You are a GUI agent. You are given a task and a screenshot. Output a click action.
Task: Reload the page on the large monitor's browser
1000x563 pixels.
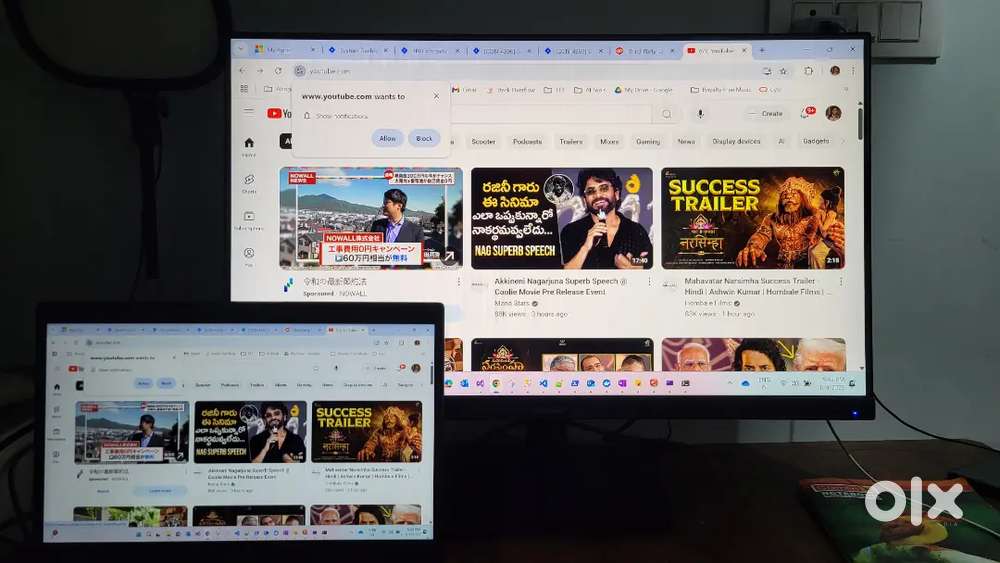(x=277, y=71)
